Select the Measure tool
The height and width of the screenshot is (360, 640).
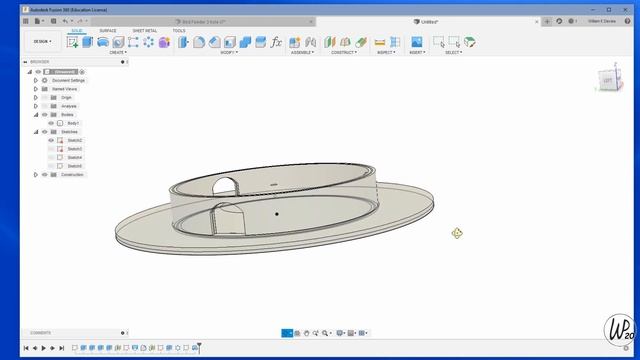[380, 42]
